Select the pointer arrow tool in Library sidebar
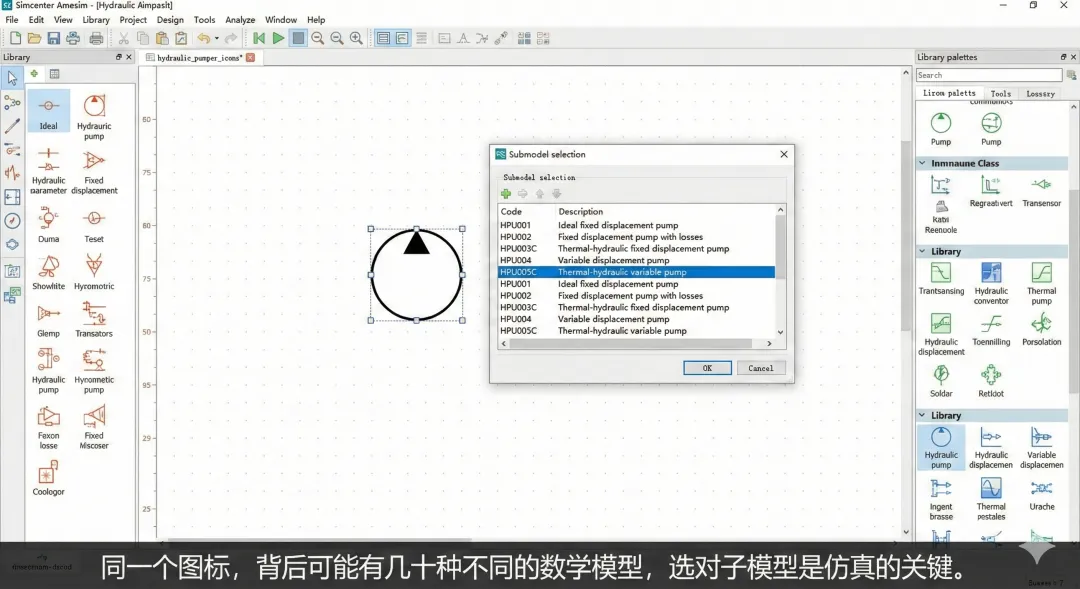 click(x=12, y=78)
